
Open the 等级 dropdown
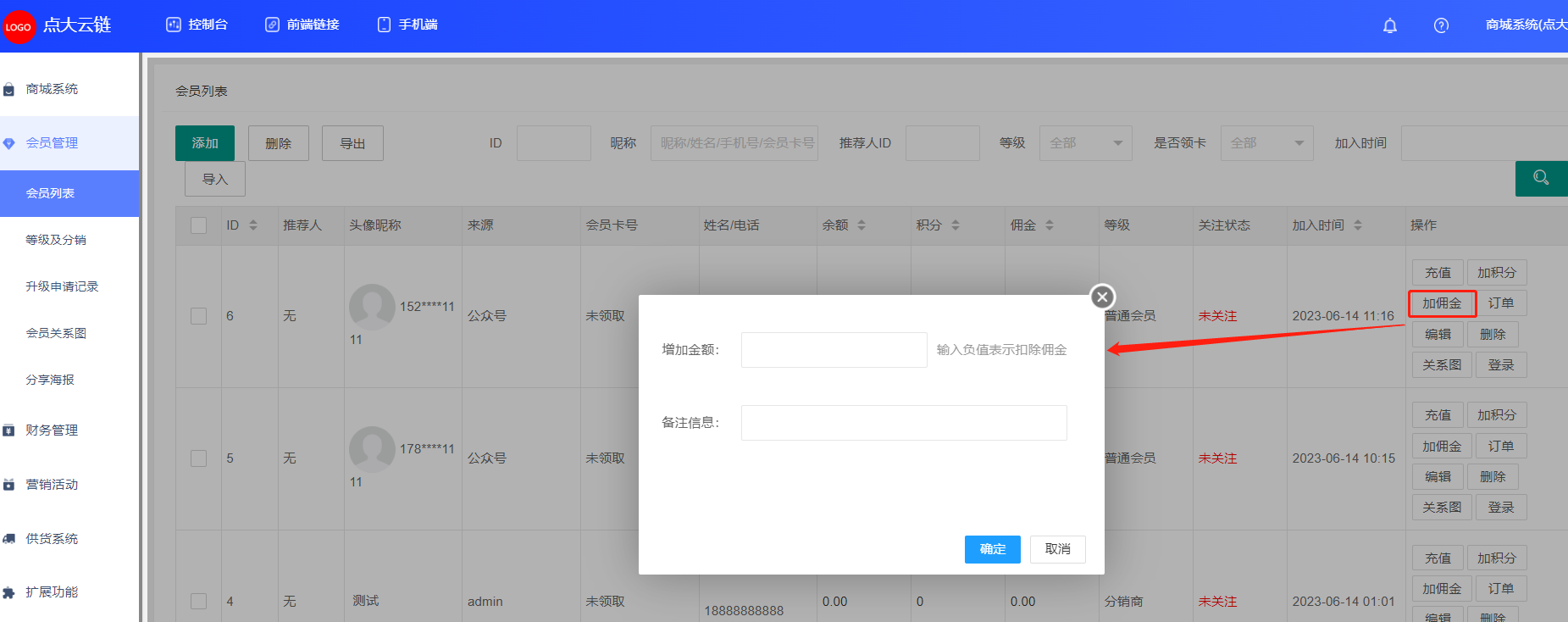click(1086, 143)
